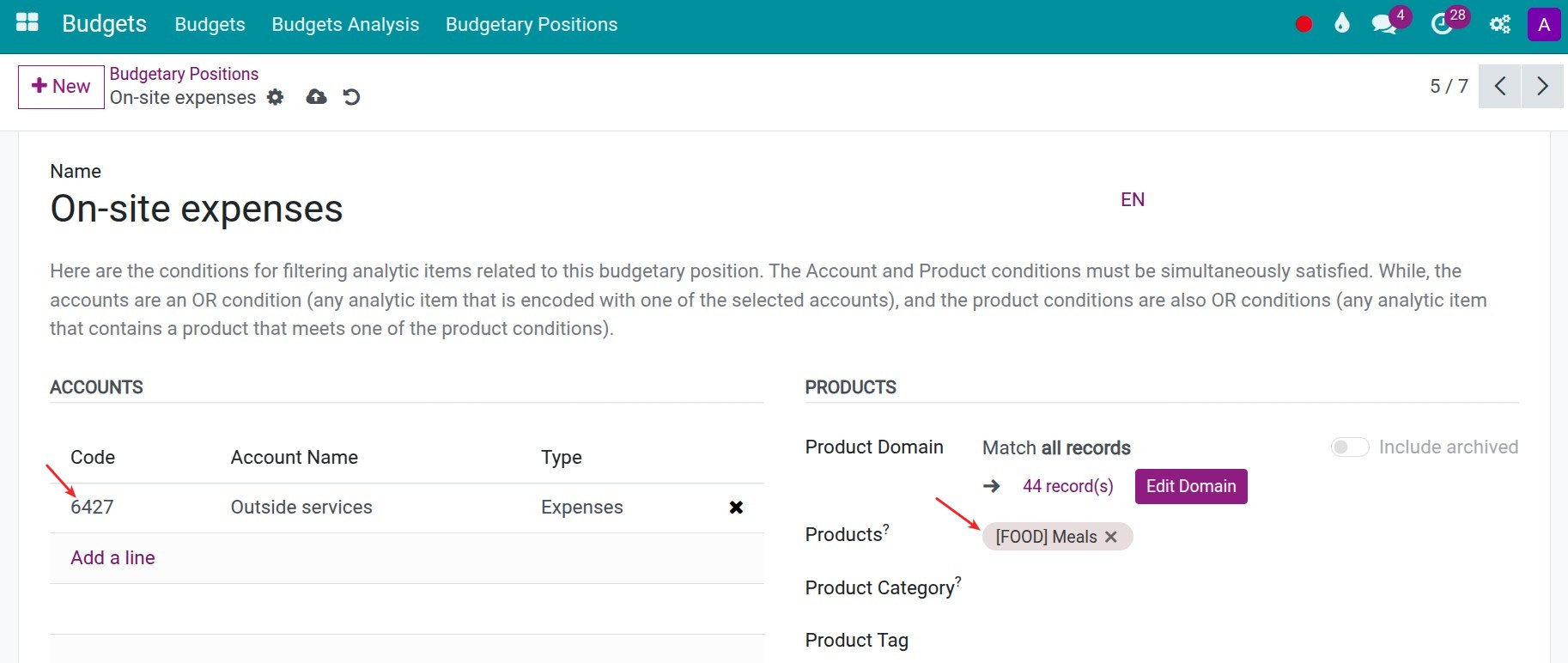Open the user avatar menu
The width and height of the screenshot is (1568, 663).
pos(1543,24)
